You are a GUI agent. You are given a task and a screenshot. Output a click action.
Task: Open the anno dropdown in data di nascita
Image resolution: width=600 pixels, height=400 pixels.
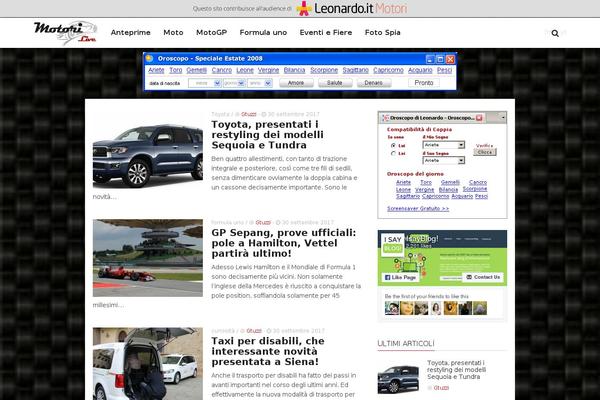(x=260, y=83)
